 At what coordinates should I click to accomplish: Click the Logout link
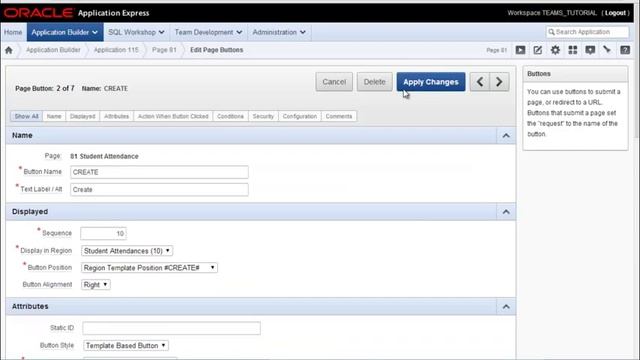(x=615, y=13)
